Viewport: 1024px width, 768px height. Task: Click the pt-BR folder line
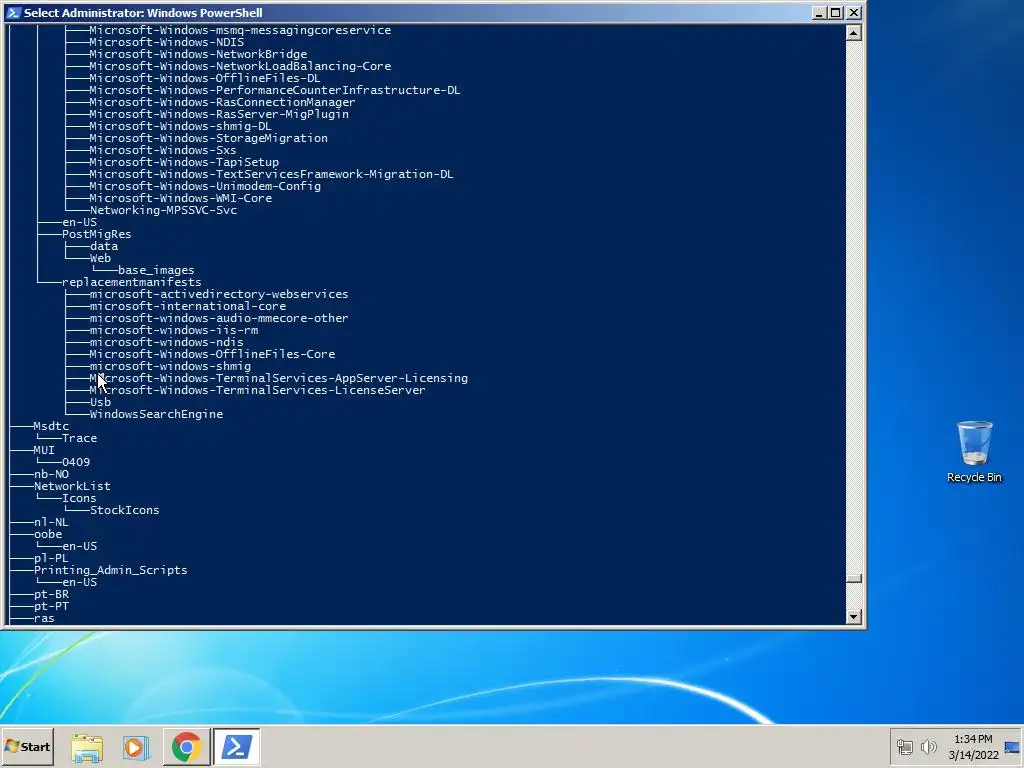[51, 594]
